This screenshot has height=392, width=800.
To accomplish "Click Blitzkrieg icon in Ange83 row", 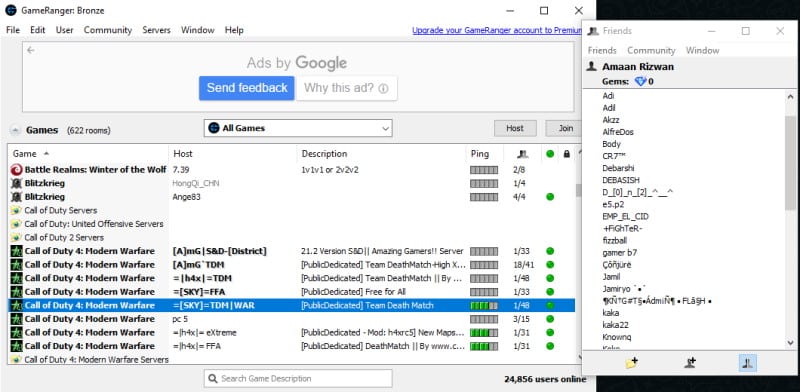I will coord(16,197).
